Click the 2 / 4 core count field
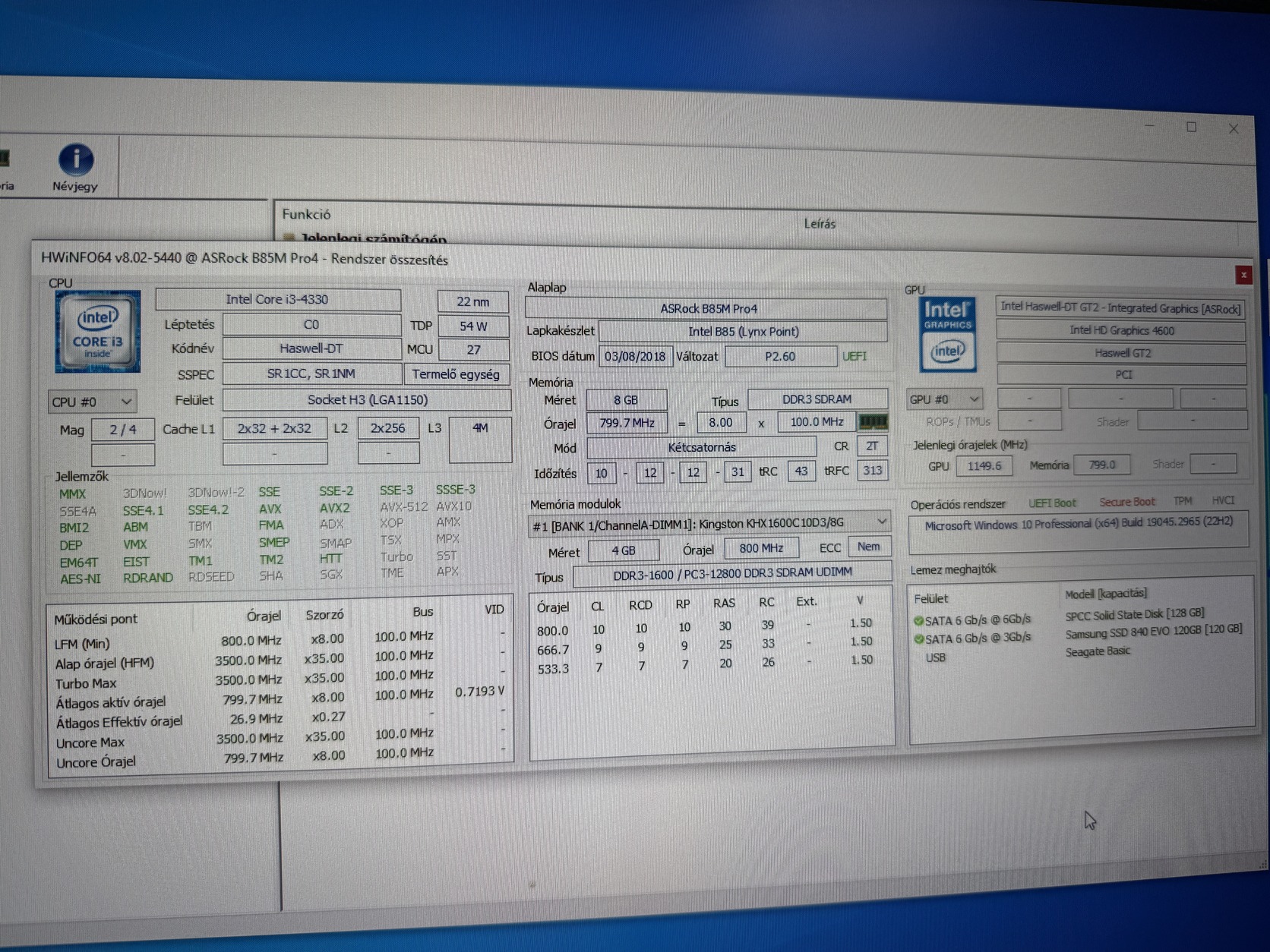 [123, 430]
